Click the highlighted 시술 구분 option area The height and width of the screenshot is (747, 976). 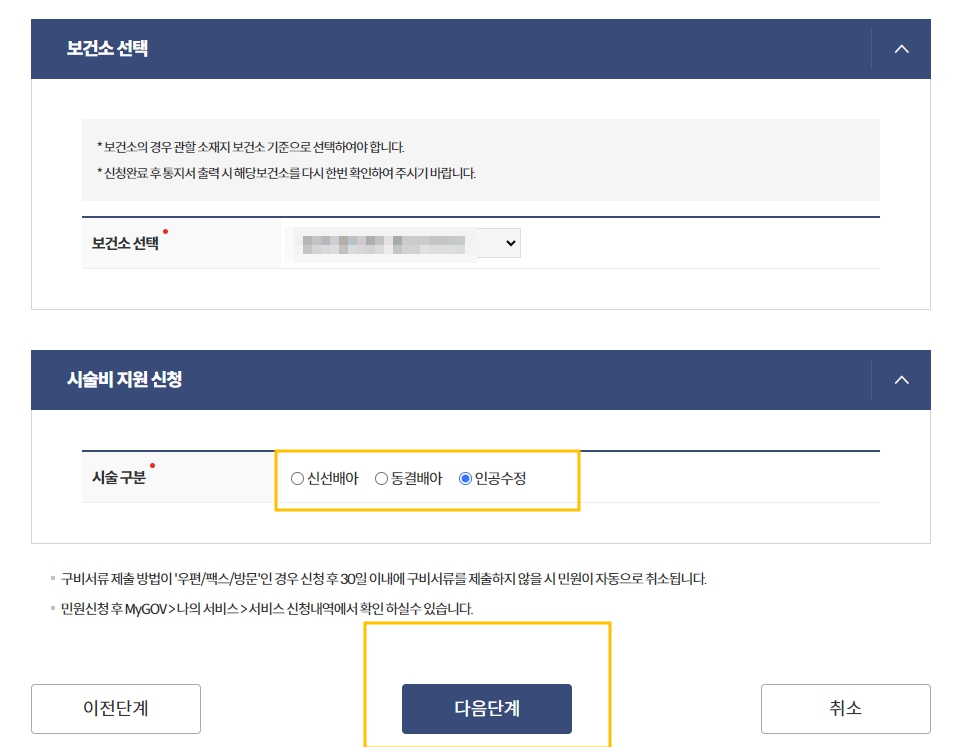(430, 480)
